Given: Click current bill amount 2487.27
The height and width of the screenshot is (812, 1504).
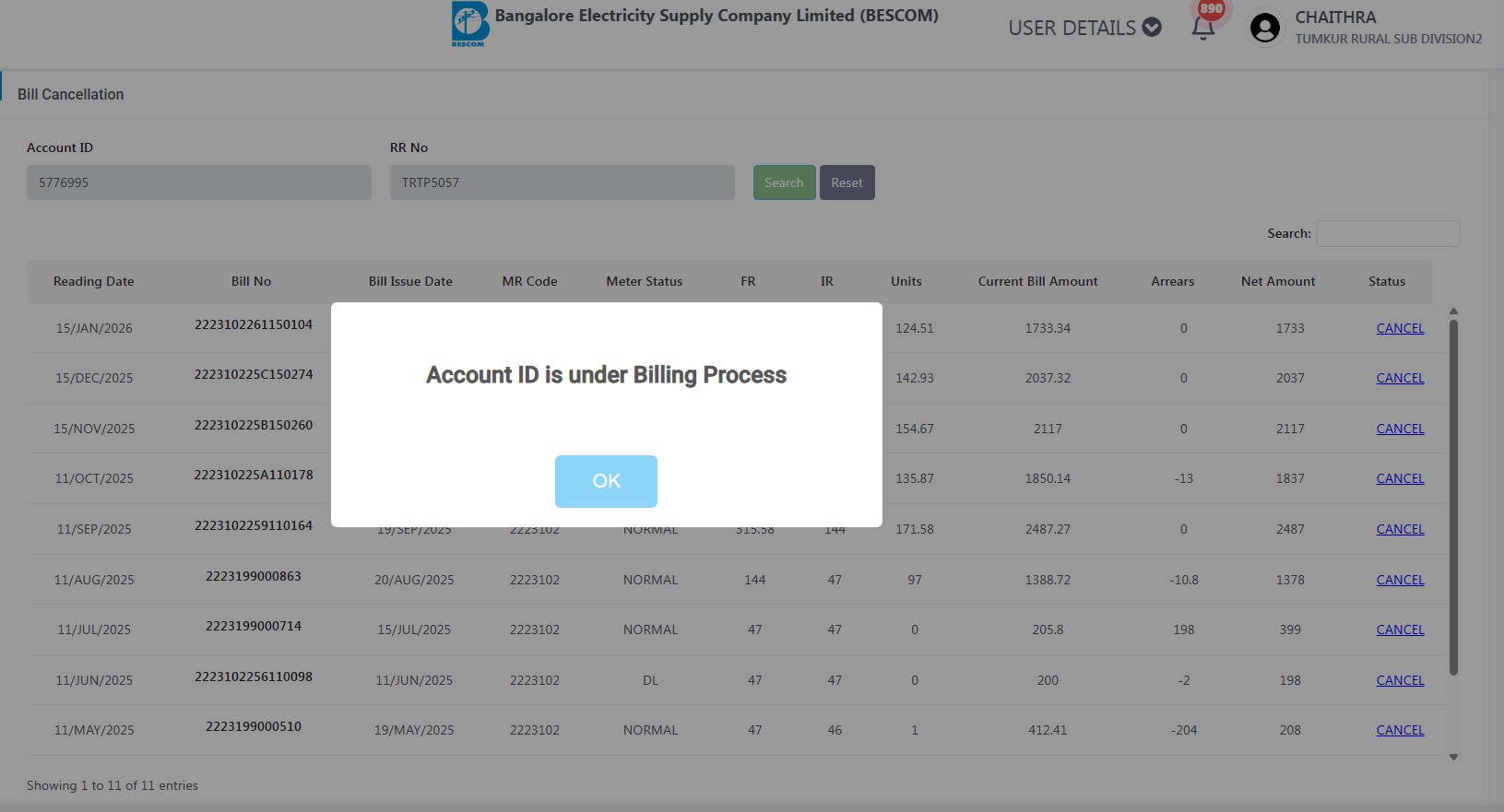Looking at the screenshot, I should [1048, 529].
